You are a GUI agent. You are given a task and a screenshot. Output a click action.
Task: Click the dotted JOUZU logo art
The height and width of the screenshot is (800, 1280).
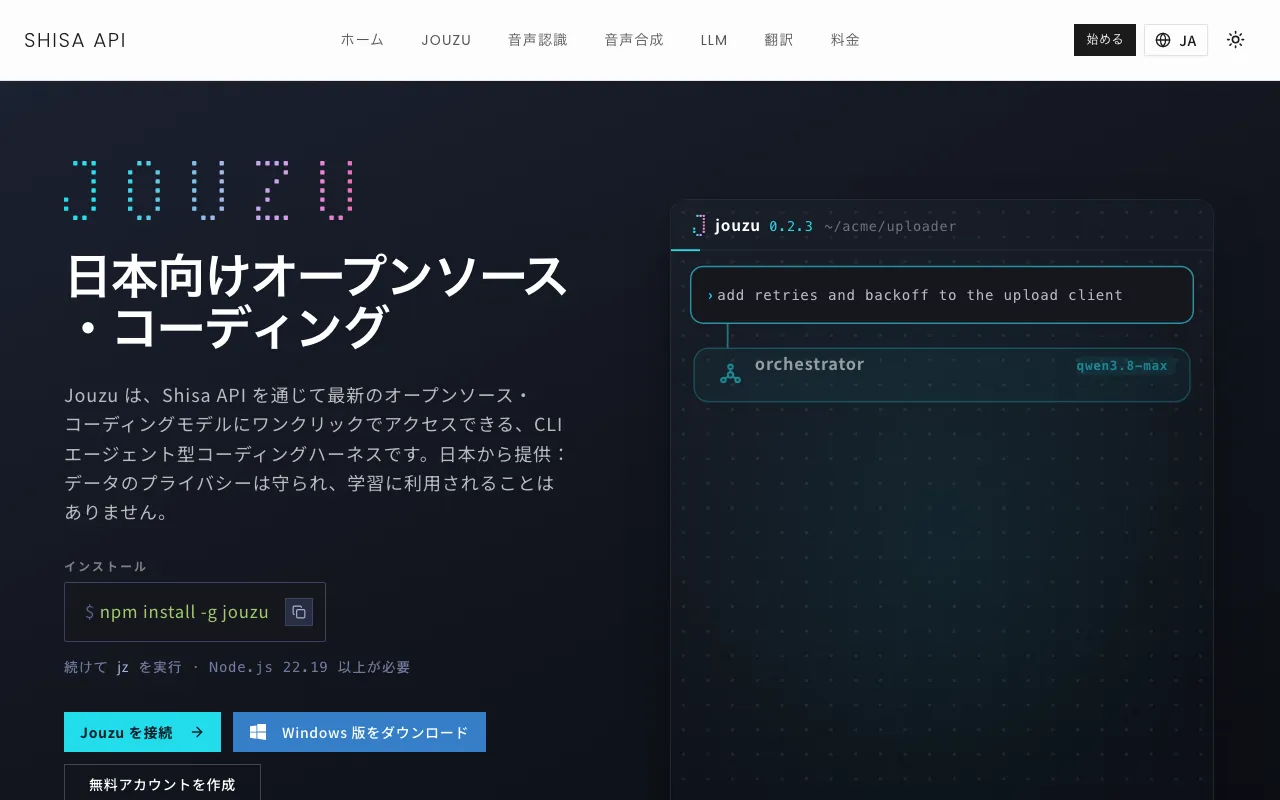coord(209,190)
